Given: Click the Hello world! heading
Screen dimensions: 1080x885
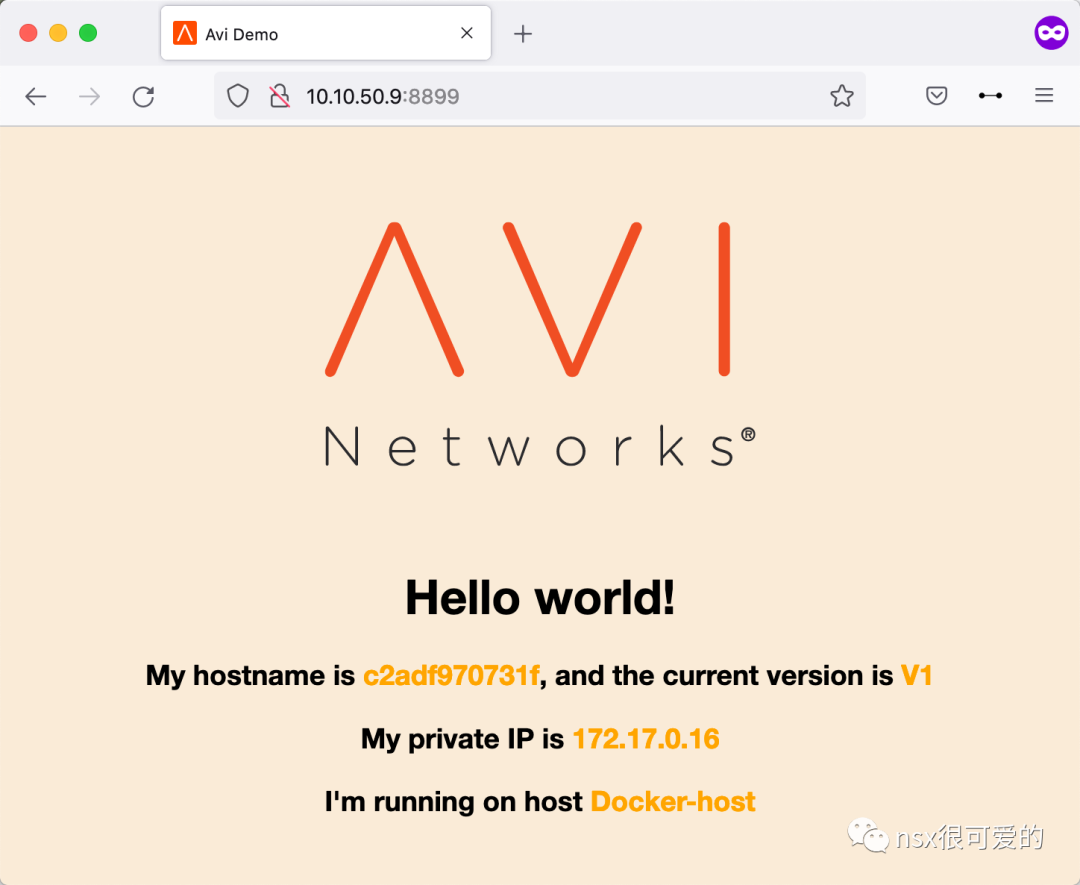Looking at the screenshot, I should click(x=540, y=597).
